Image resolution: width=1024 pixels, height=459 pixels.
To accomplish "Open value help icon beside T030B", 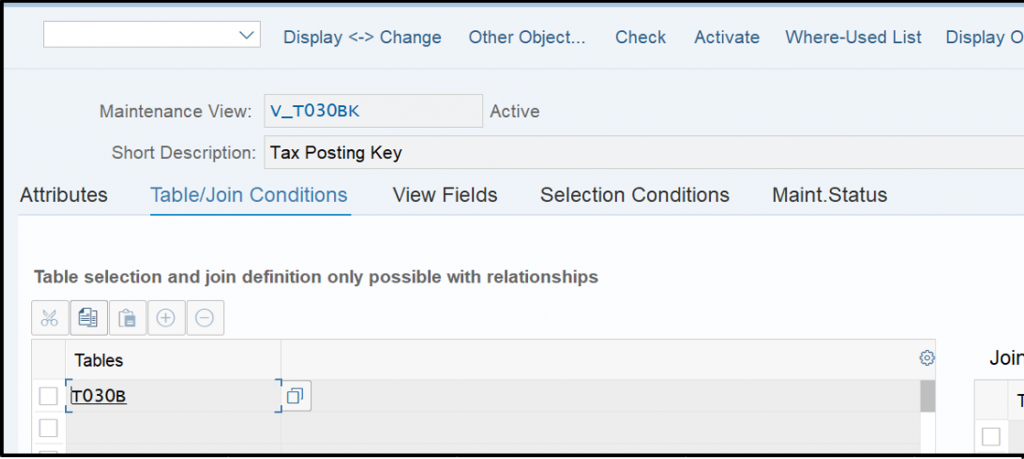I will [296, 396].
